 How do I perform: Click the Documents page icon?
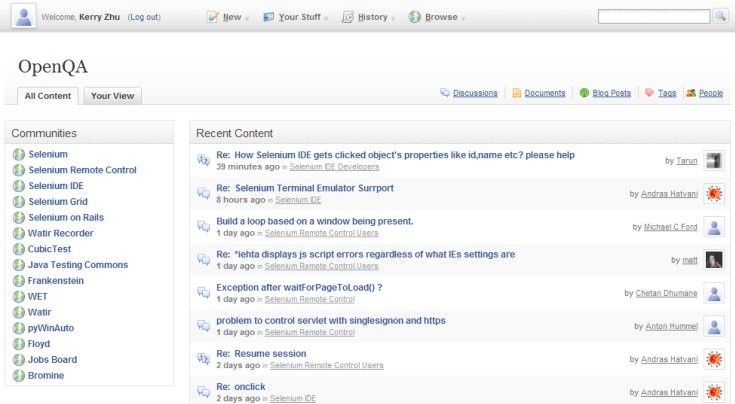pyautogui.click(x=516, y=93)
